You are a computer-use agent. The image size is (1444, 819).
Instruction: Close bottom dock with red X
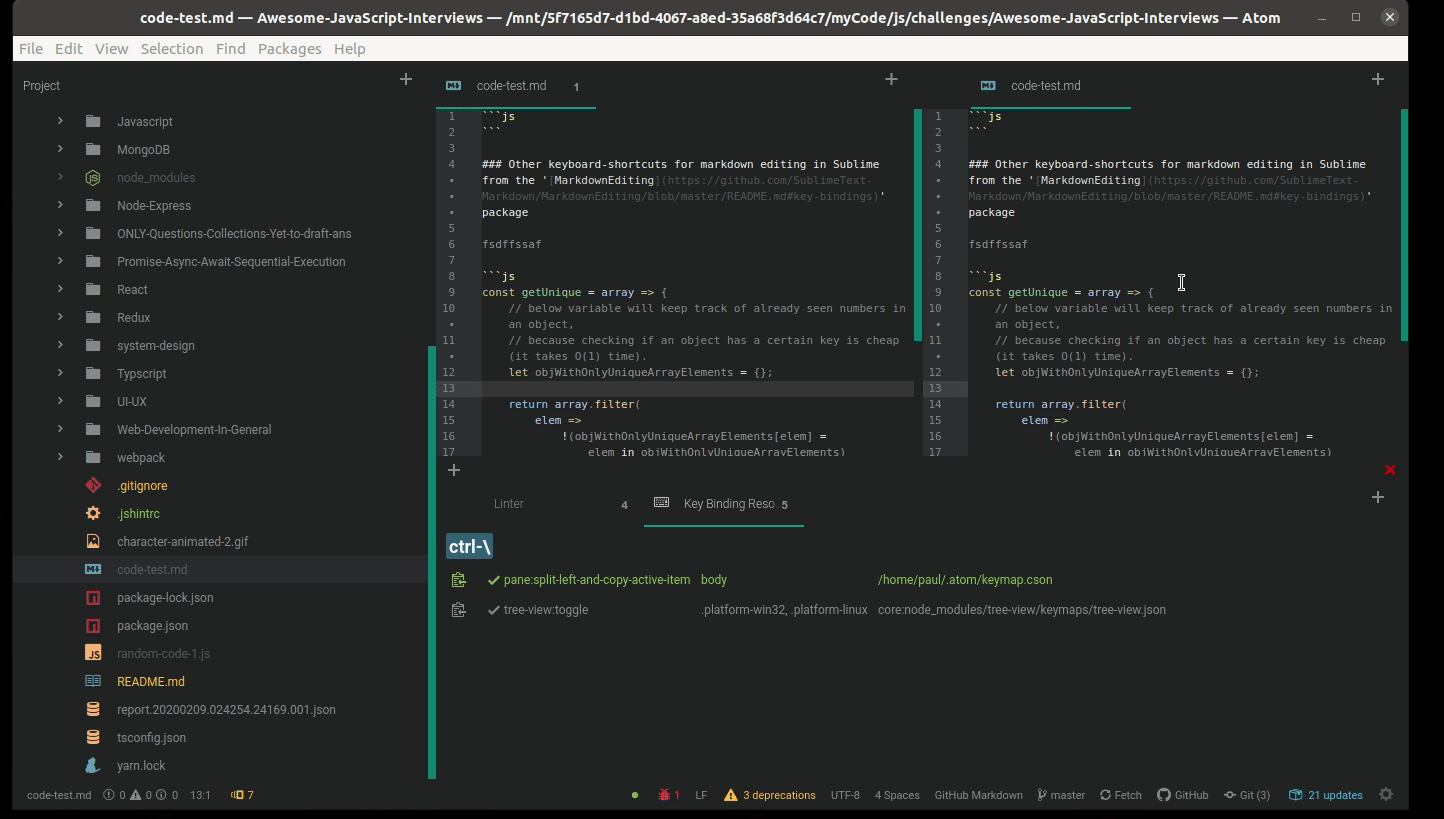coord(1389,470)
